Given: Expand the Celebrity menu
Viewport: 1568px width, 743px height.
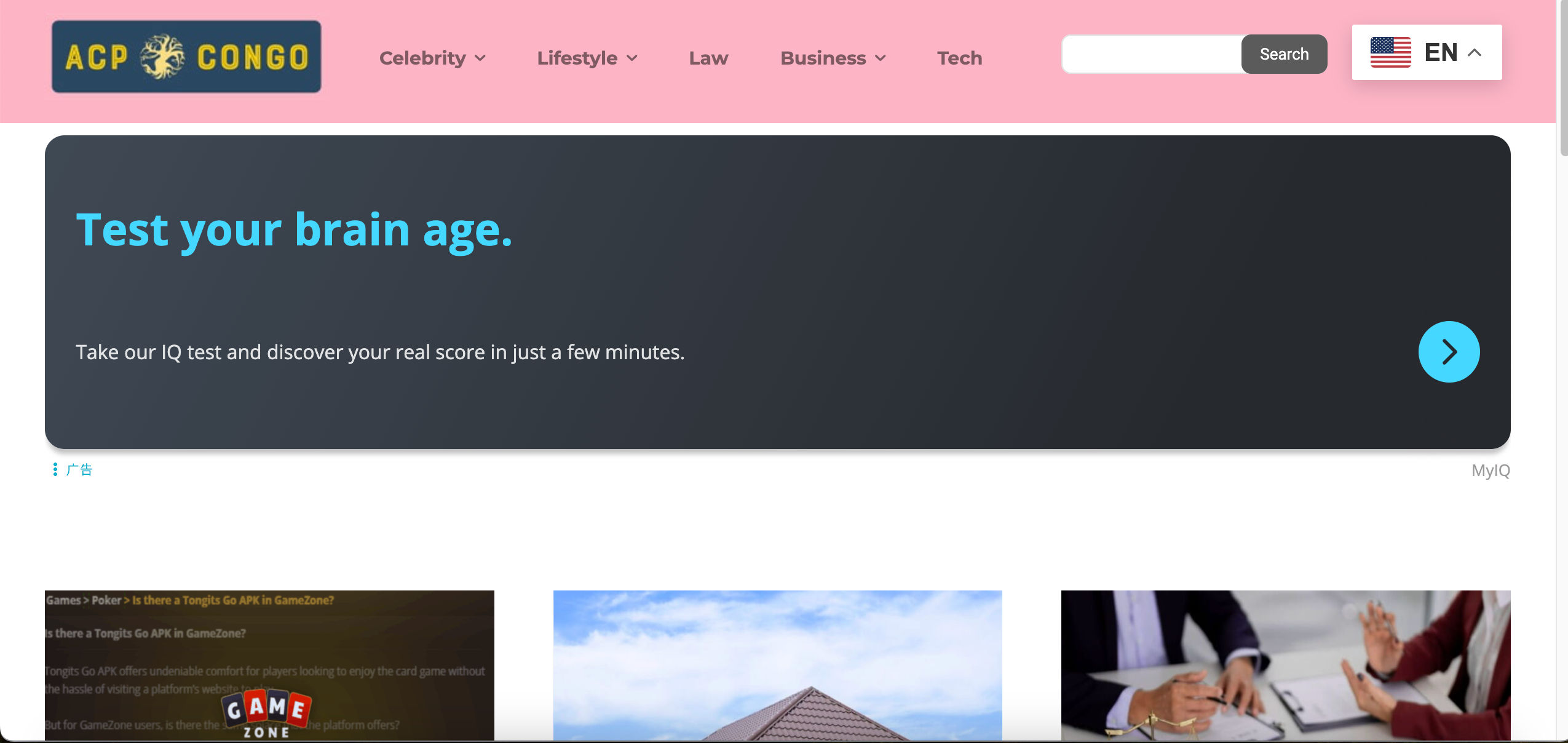Looking at the screenshot, I should [x=432, y=58].
